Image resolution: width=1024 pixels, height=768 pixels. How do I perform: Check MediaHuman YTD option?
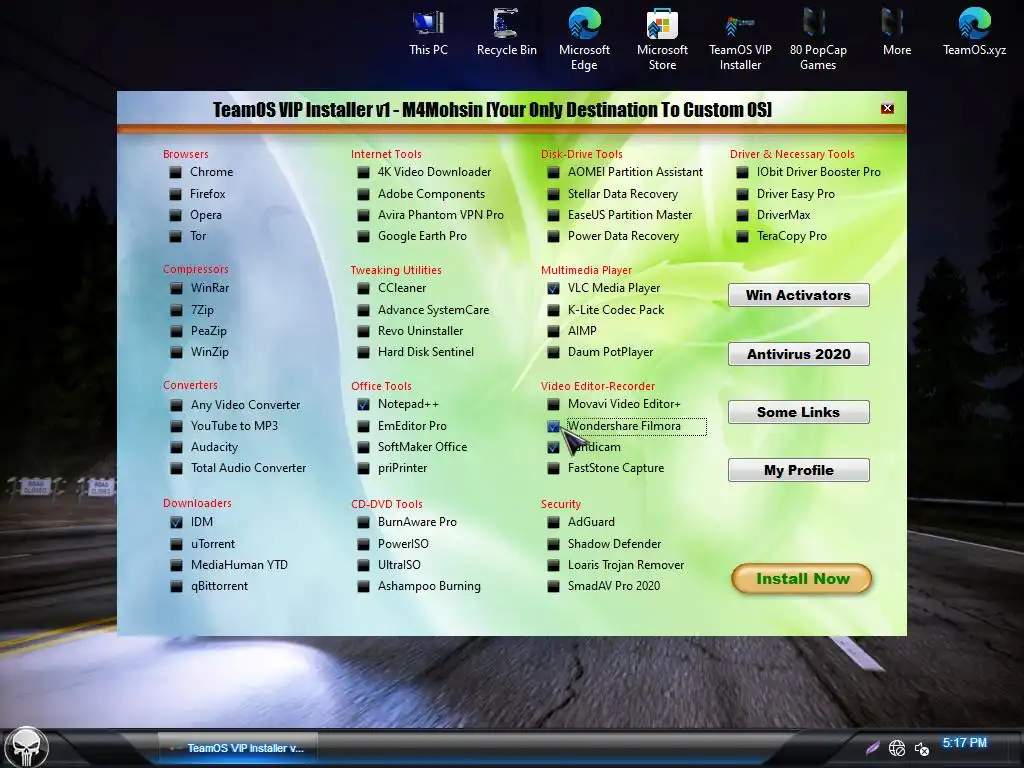[x=176, y=565]
